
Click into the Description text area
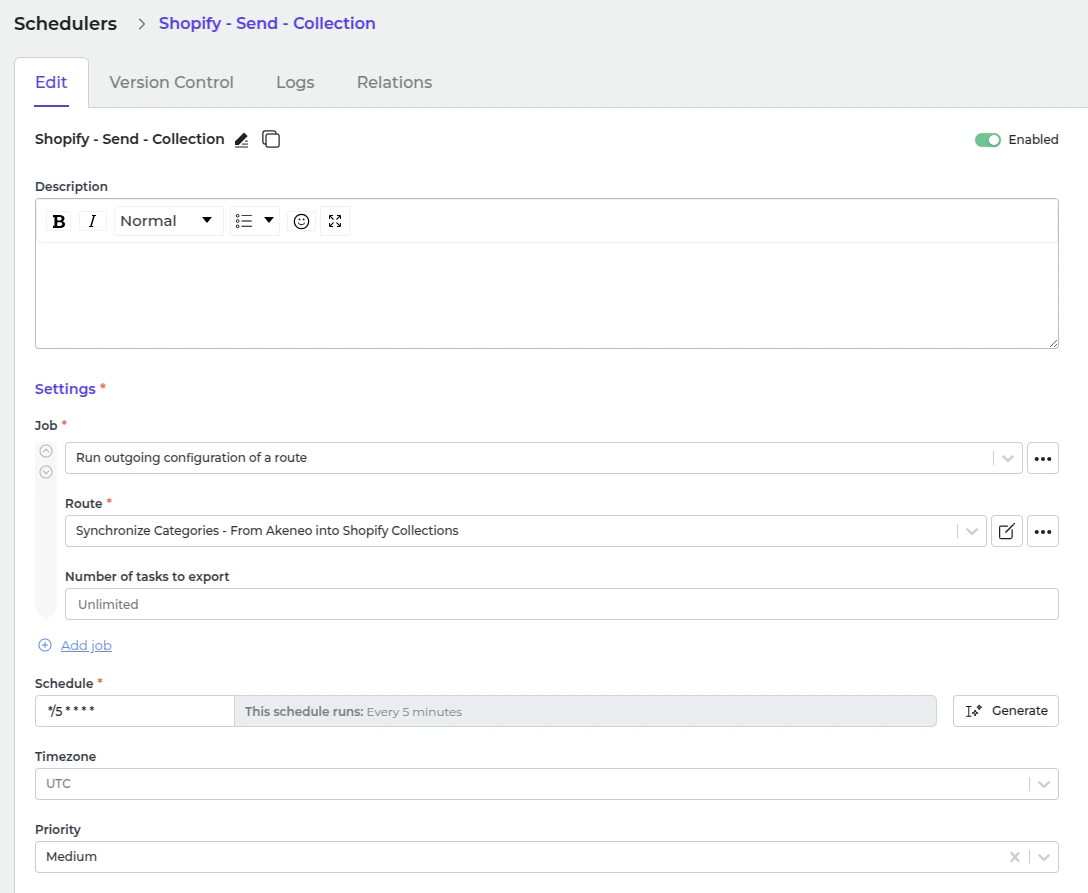pos(546,295)
